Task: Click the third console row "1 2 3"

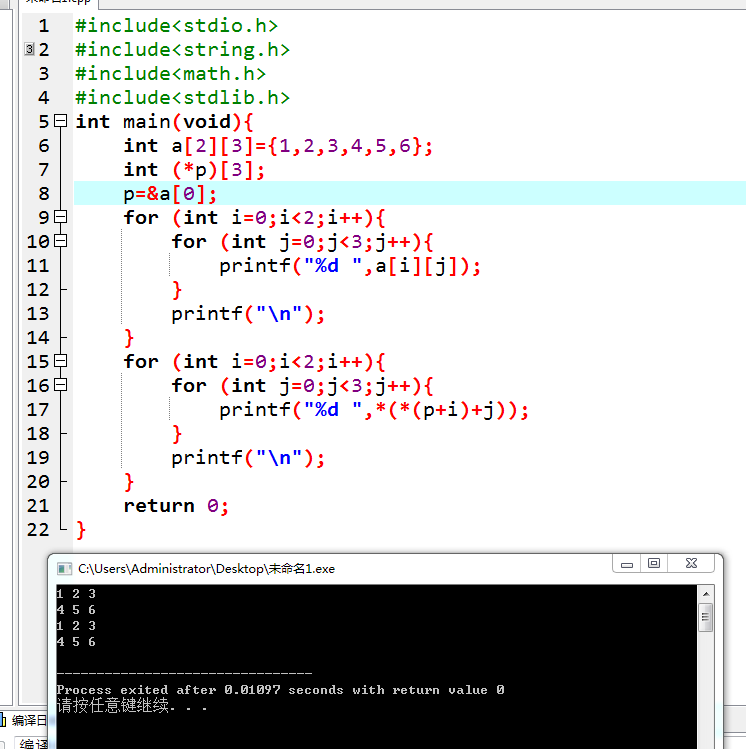Action: point(76,626)
